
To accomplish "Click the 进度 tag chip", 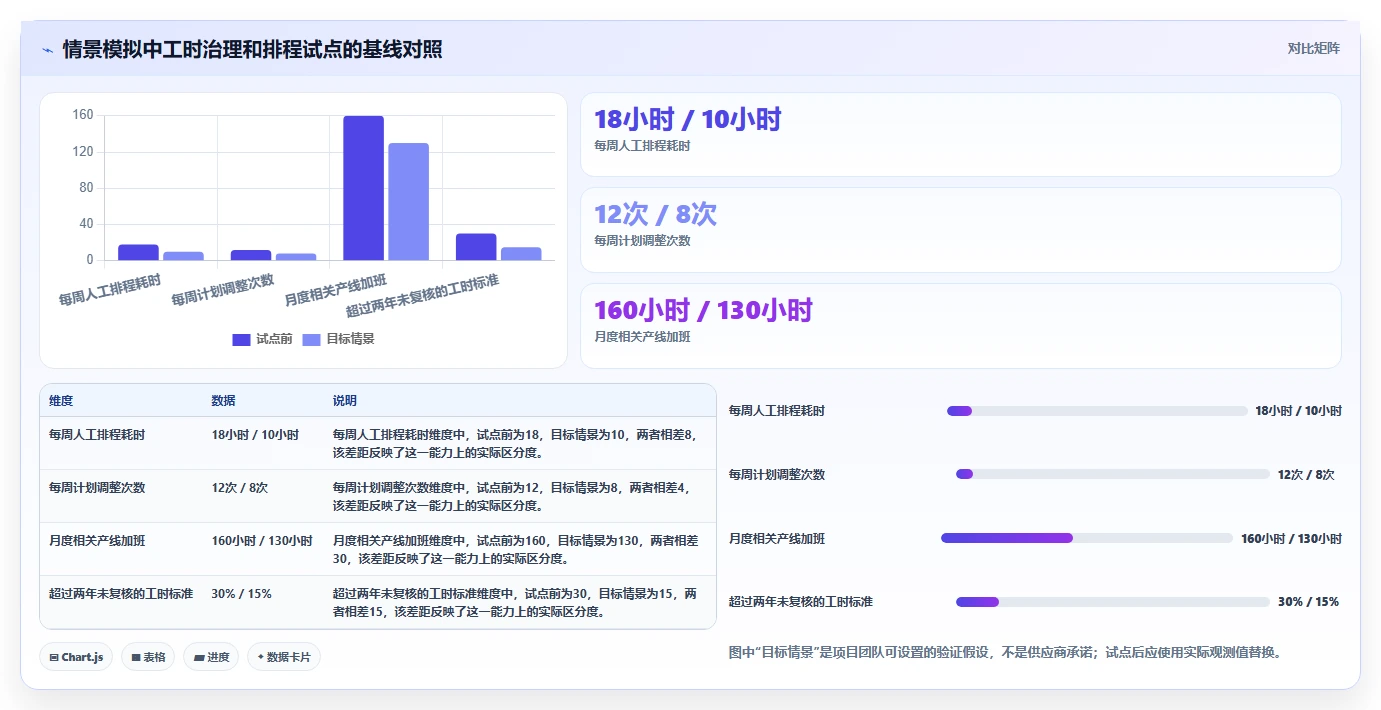I will coord(211,657).
